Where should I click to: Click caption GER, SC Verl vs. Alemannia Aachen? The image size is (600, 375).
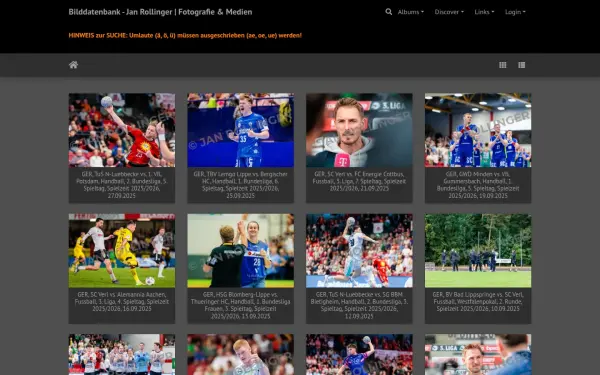click(x=122, y=302)
